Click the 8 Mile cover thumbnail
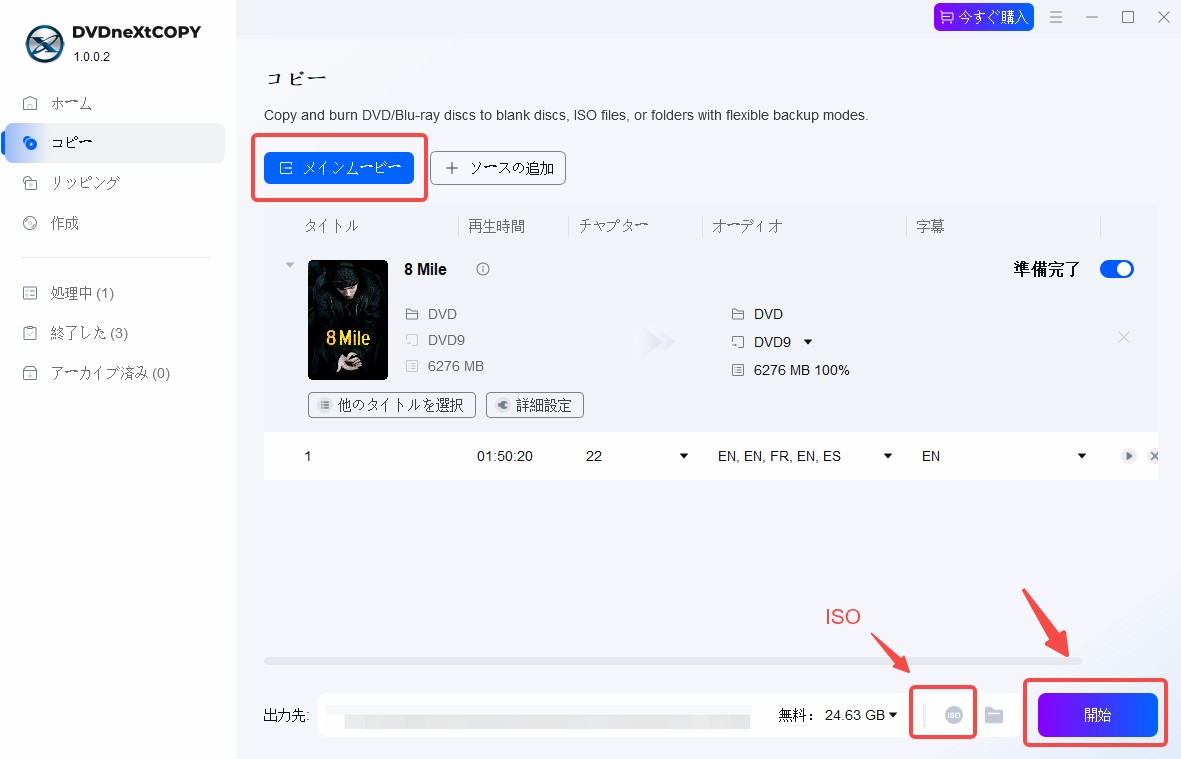This screenshot has height=759, width=1181. pyautogui.click(x=348, y=320)
